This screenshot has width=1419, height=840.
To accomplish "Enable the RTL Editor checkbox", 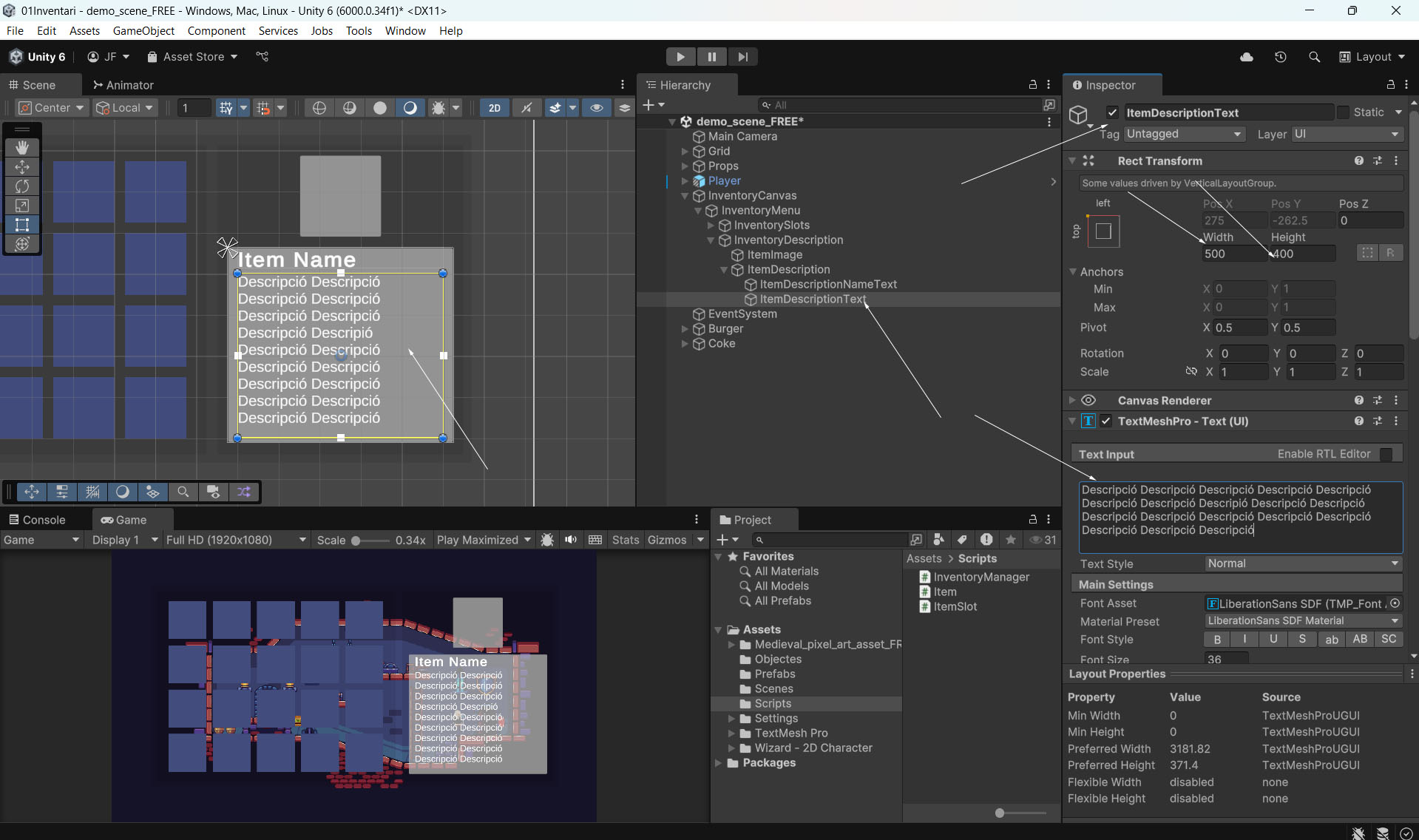I will click(1386, 454).
